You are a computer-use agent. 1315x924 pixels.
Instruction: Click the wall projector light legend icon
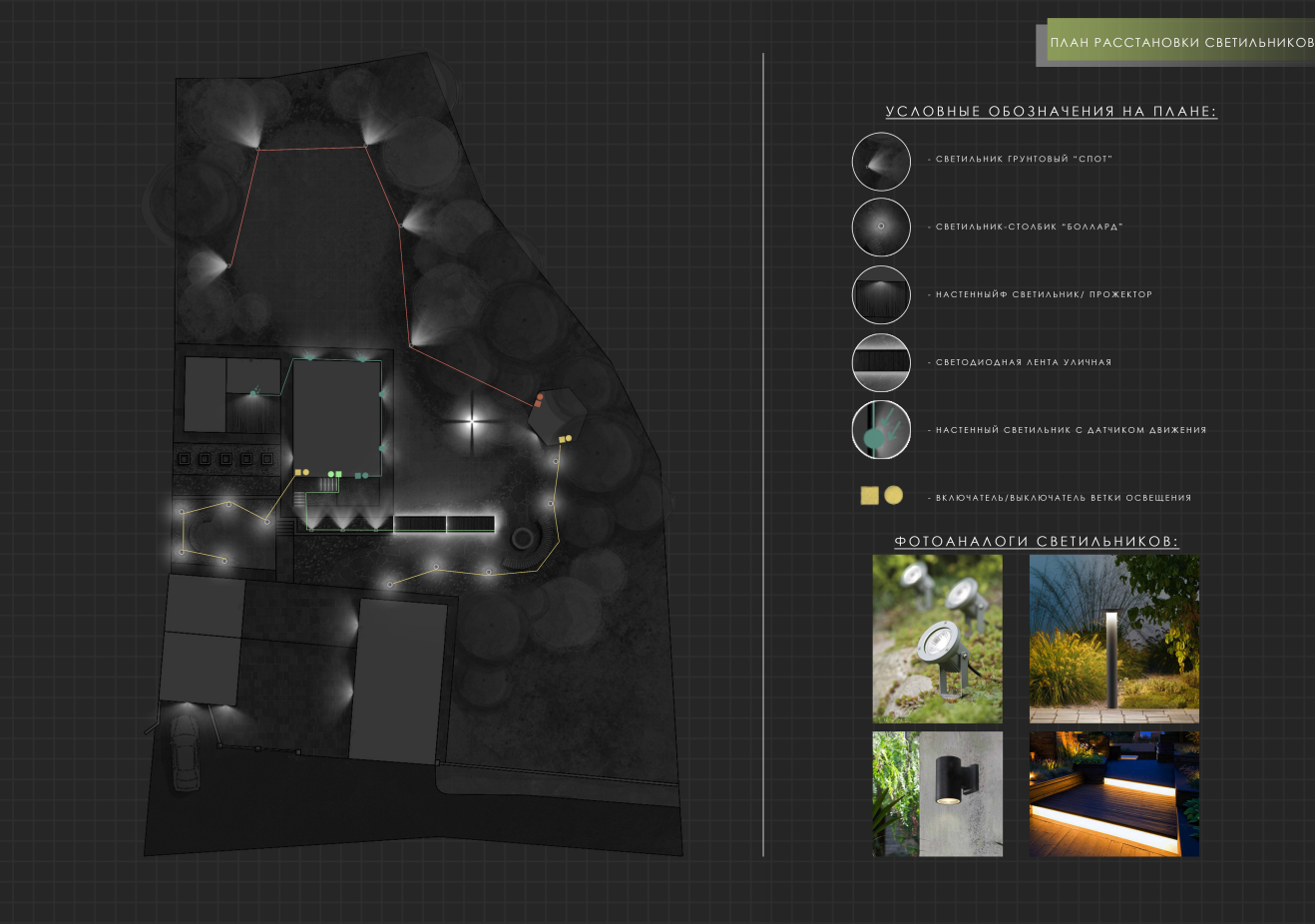881,294
